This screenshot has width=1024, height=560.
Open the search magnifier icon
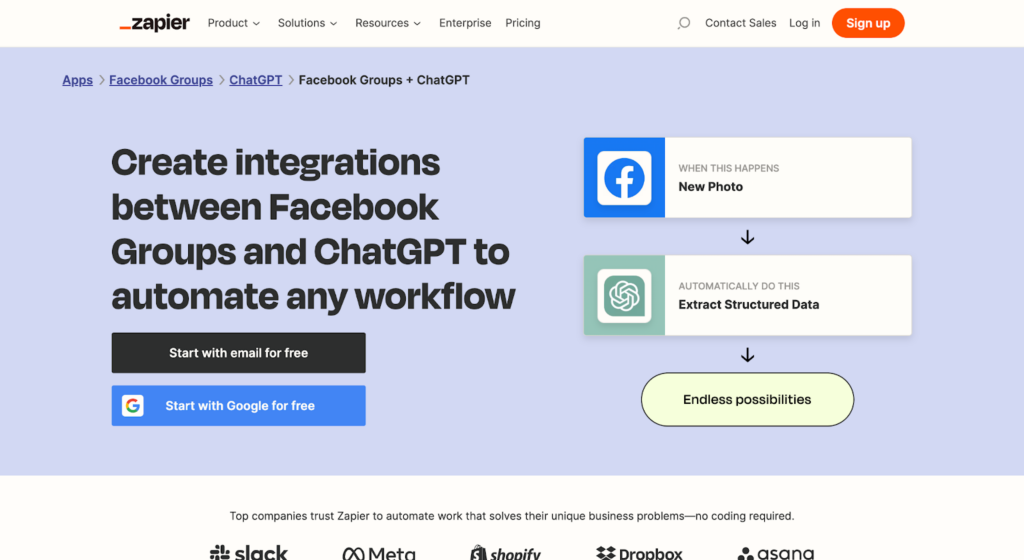tap(683, 23)
